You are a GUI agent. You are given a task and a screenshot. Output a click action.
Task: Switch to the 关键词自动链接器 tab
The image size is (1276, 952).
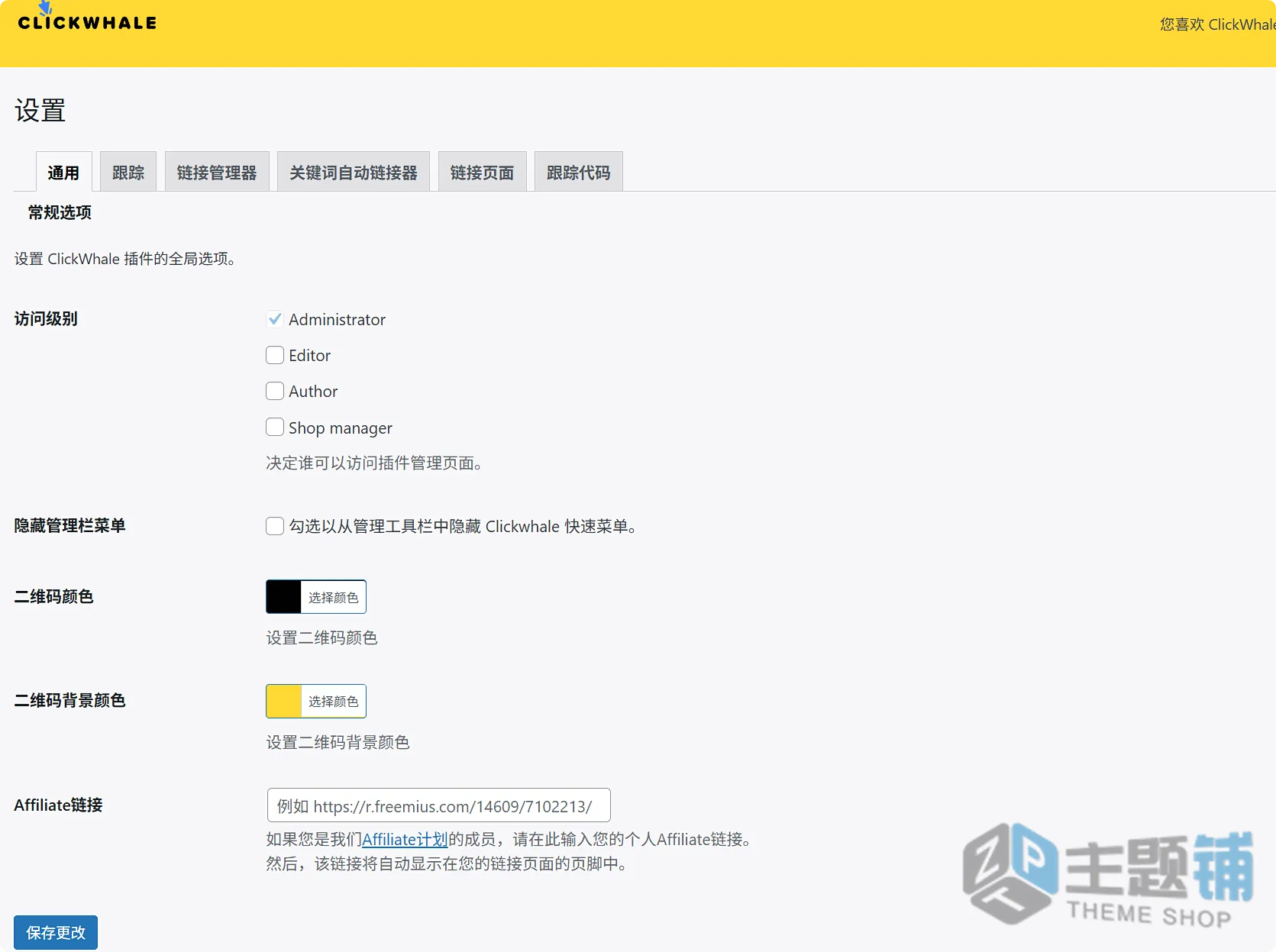point(354,172)
